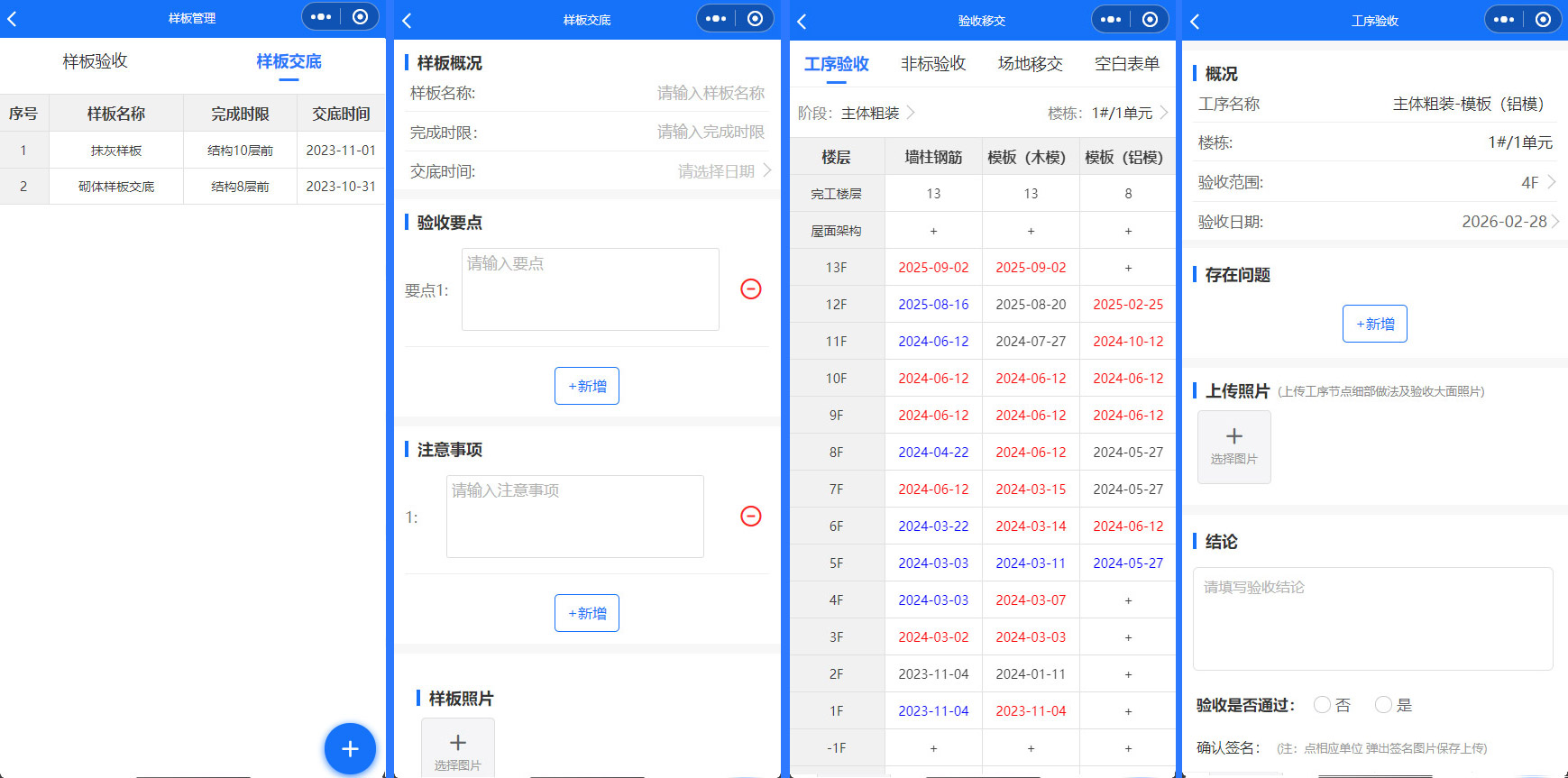Expand the 阶段 主体粗装 selector
1568x778 pixels.
click(857, 113)
